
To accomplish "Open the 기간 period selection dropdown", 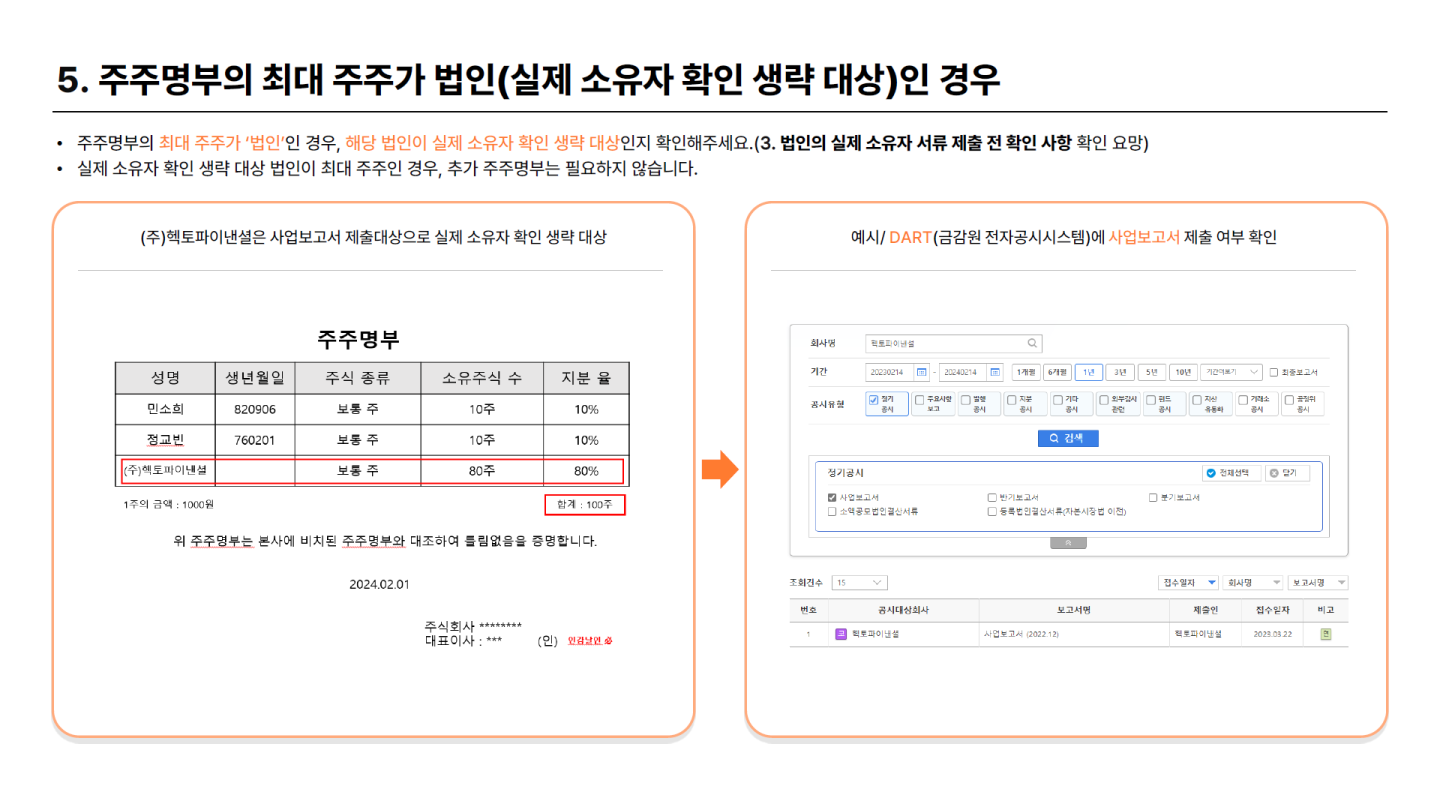I will tap(1231, 372).
